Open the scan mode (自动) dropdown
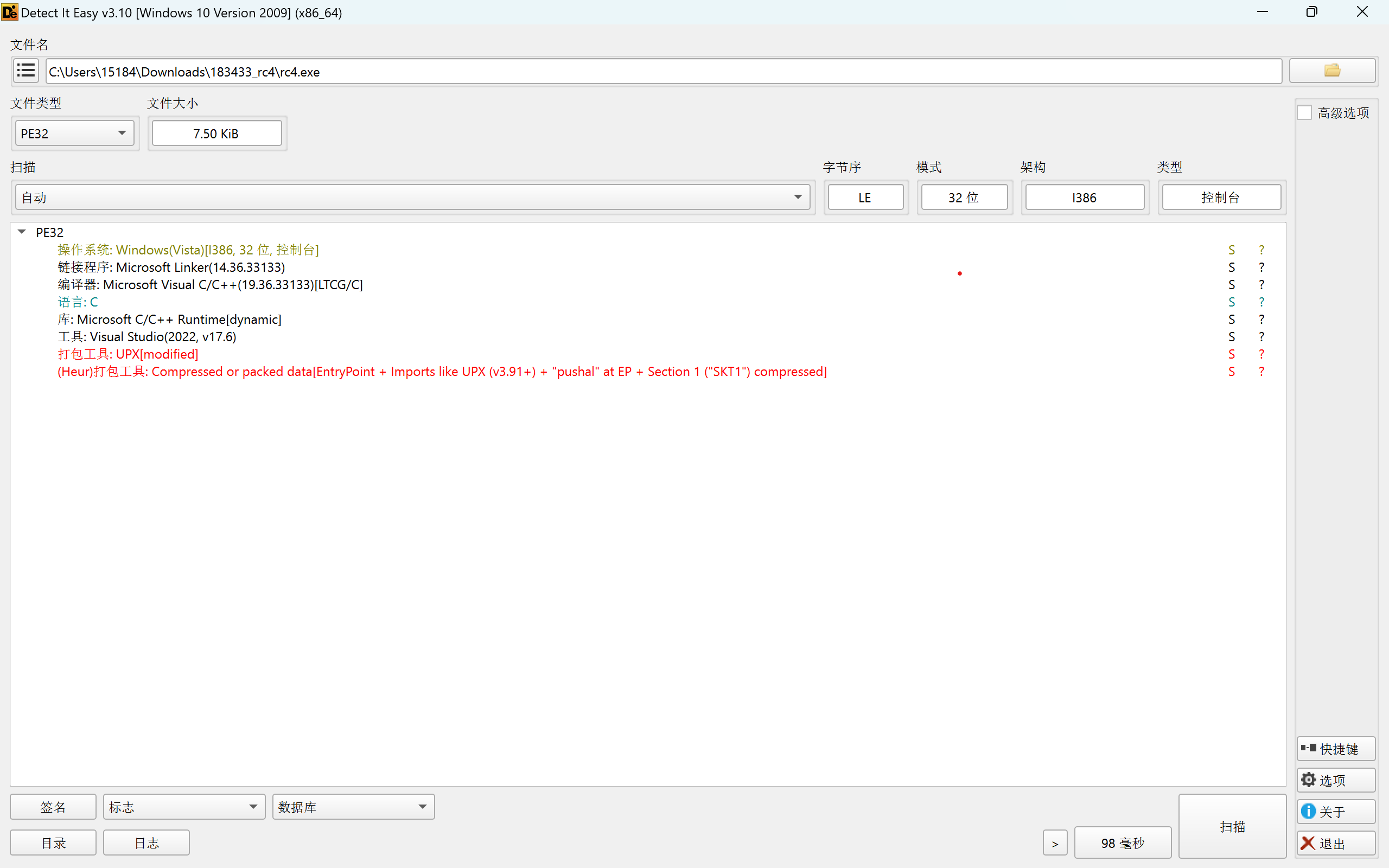The width and height of the screenshot is (1389, 868). point(412,197)
